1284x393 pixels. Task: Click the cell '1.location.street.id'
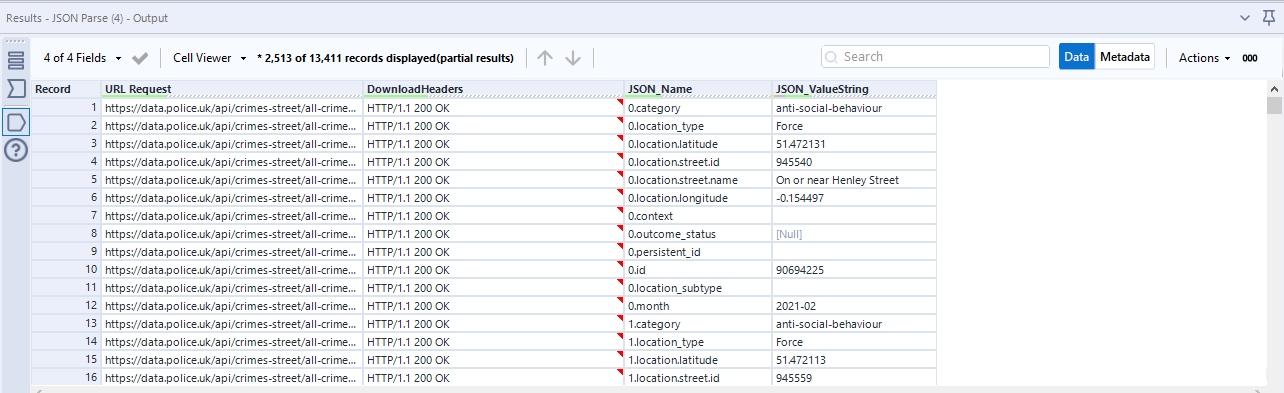[698, 378]
